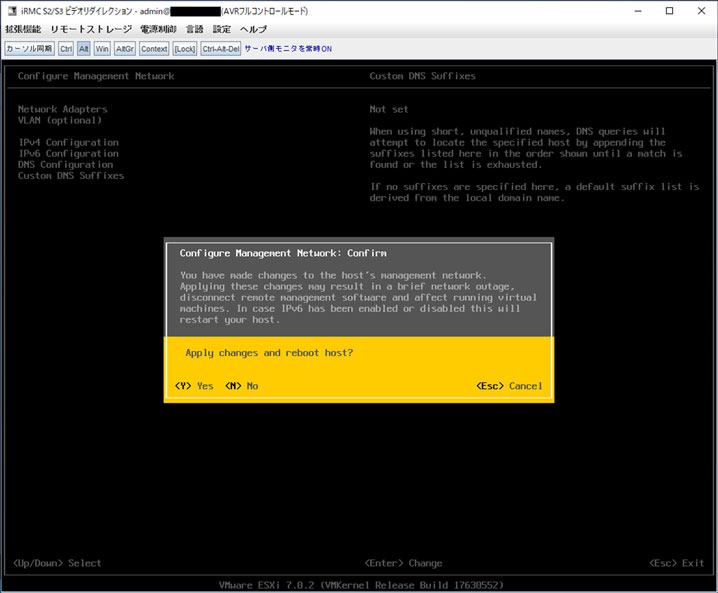Click <N> No in confirm dialog
This screenshot has width=718, height=593.
242,386
